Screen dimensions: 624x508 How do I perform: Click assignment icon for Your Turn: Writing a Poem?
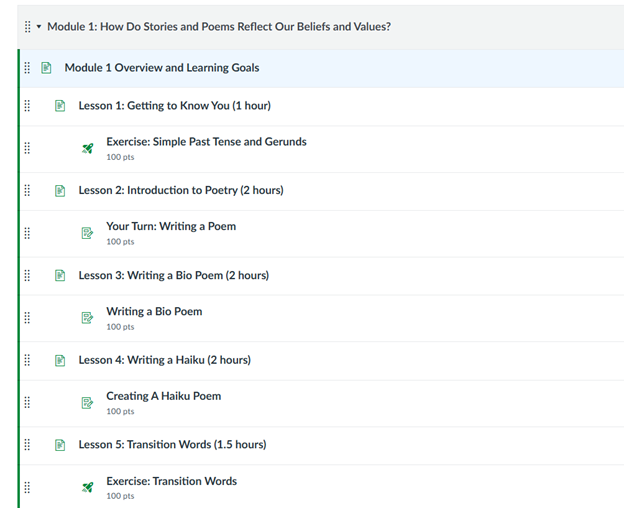pyautogui.click(x=87, y=233)
